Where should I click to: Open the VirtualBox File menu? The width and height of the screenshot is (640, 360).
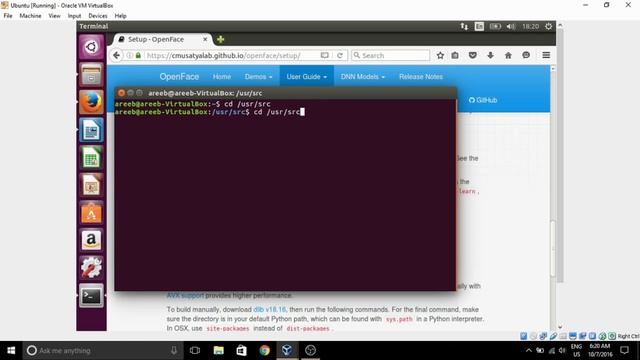(8, 16)
